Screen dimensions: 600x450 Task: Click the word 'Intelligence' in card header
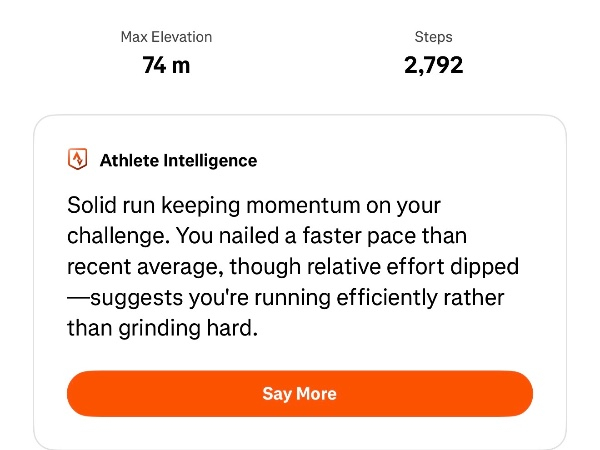[x=209, y=160]
